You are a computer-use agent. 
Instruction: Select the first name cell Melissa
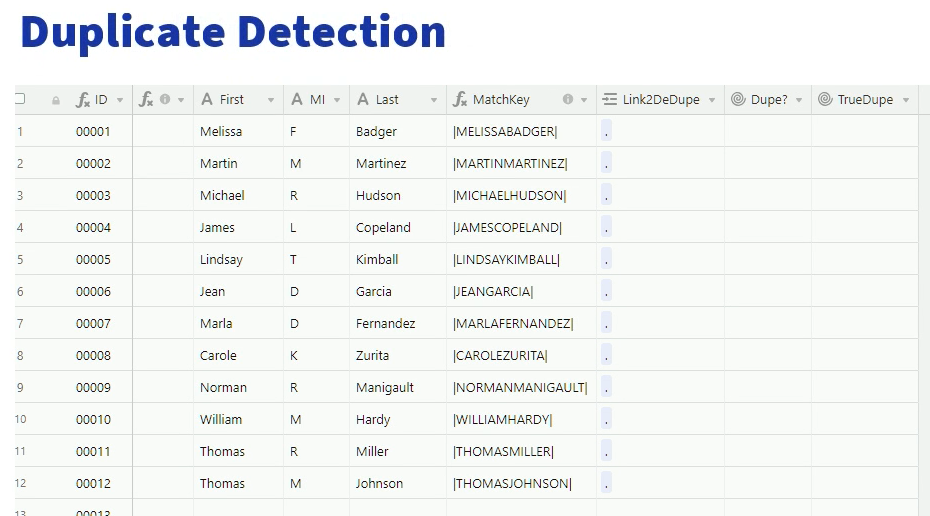click(238, 131)
